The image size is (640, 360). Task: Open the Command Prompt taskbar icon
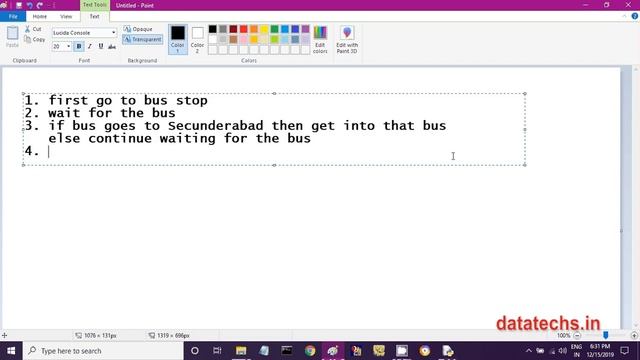tap(287, 351)
